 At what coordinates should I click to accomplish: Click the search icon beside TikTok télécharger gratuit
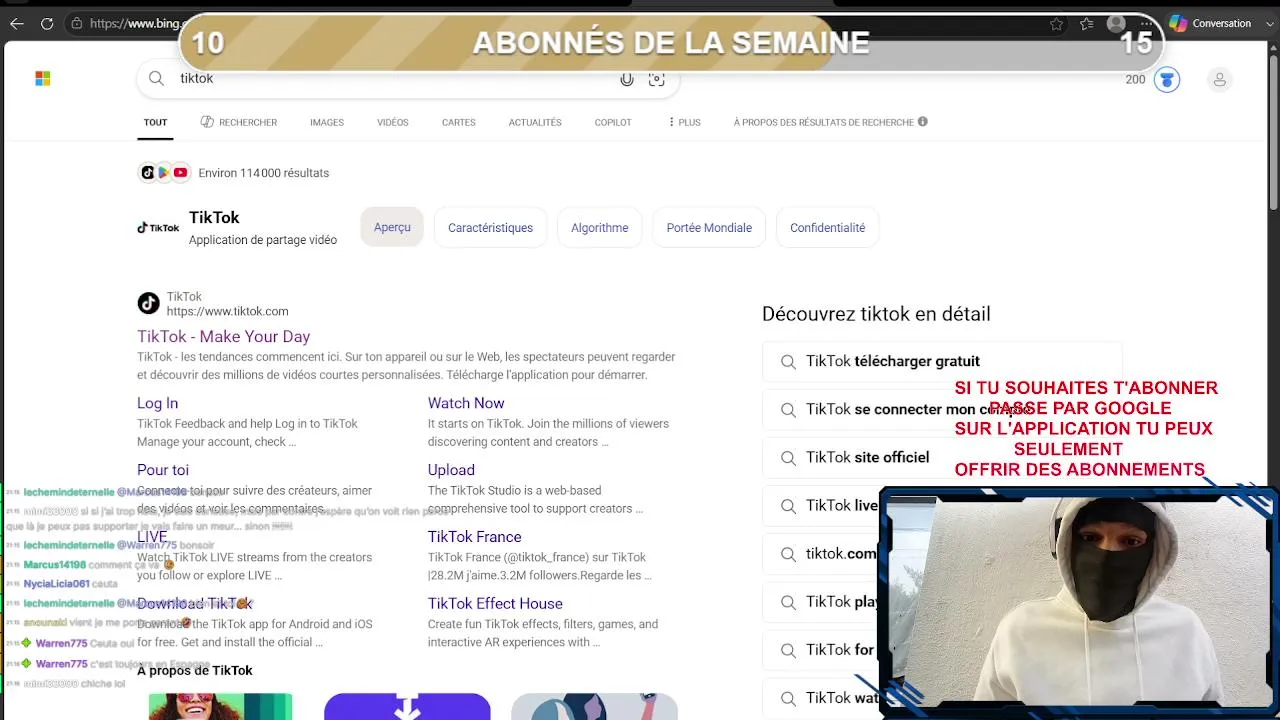click(x=788, y=362)
